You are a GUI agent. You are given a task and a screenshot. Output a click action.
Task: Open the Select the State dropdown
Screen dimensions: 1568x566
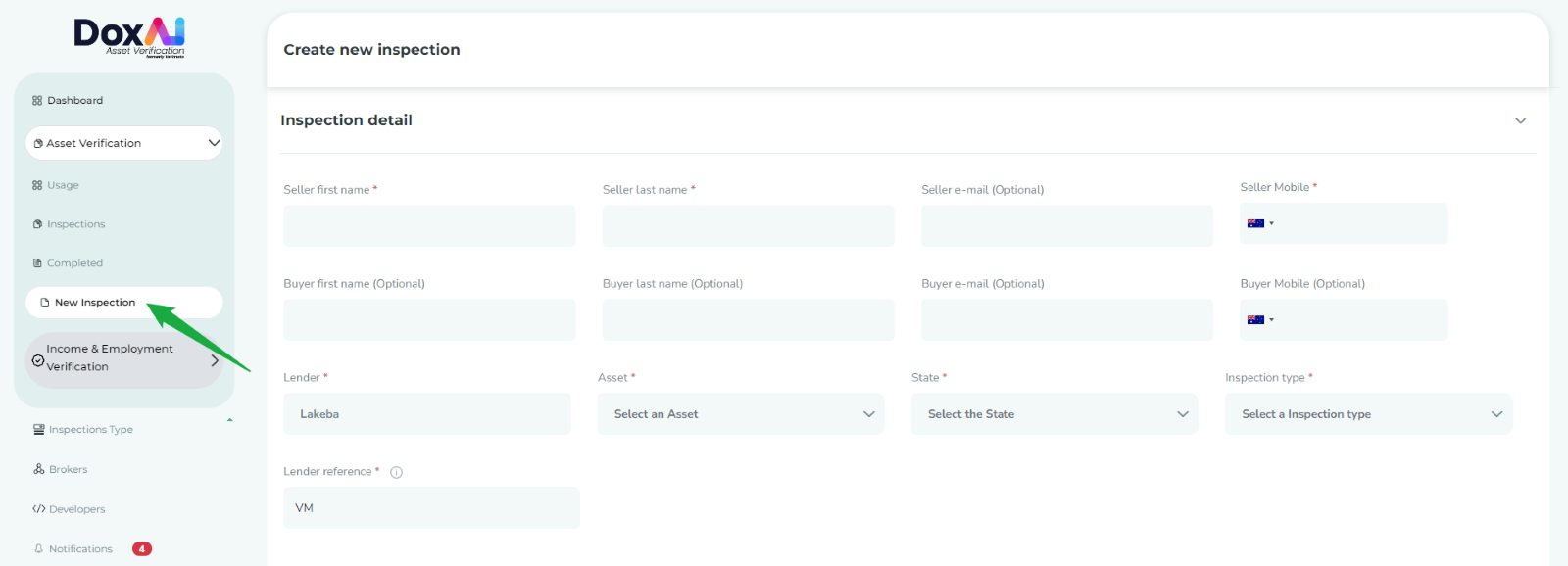1054,414
